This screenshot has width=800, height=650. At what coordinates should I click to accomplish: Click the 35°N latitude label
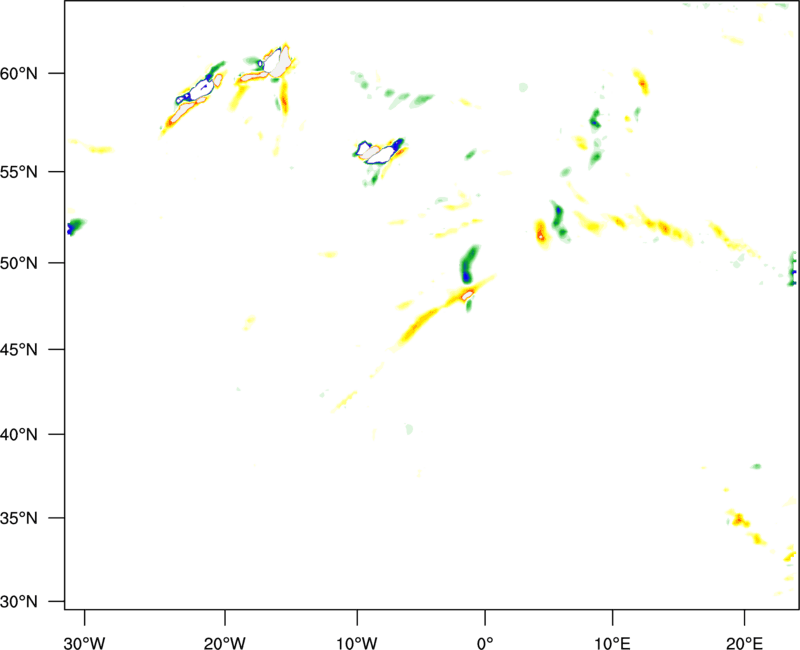(x=19, y=518)
